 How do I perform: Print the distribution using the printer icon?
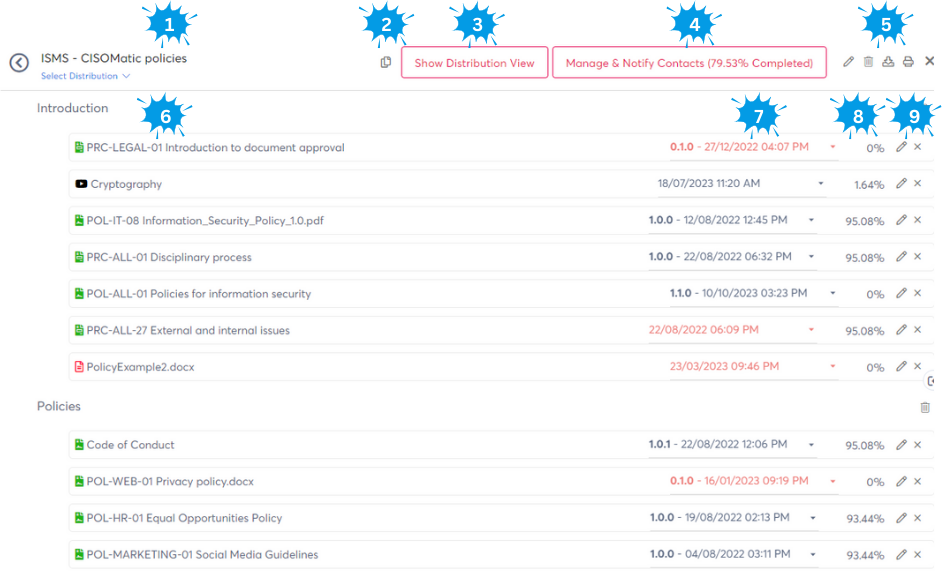[908, 61]
